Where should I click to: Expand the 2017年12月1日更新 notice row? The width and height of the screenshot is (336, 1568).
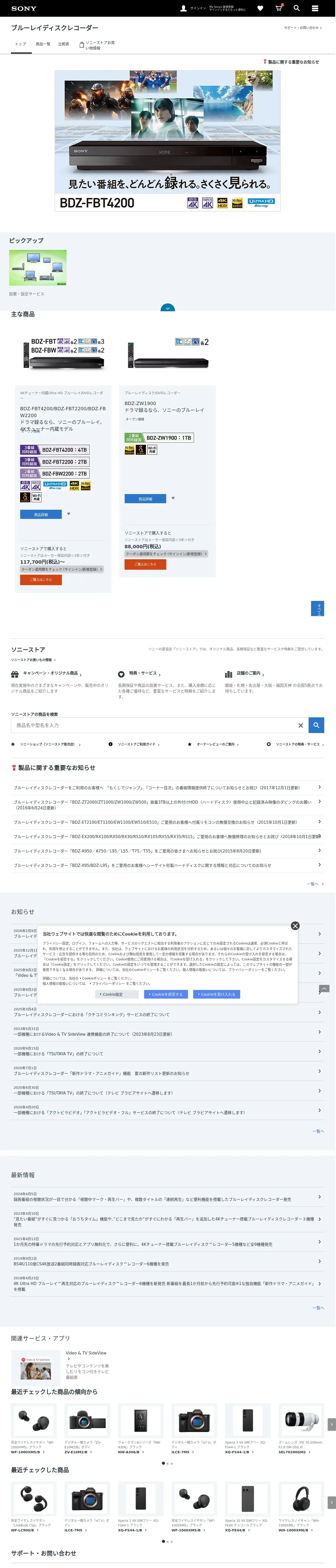(168, 788)
